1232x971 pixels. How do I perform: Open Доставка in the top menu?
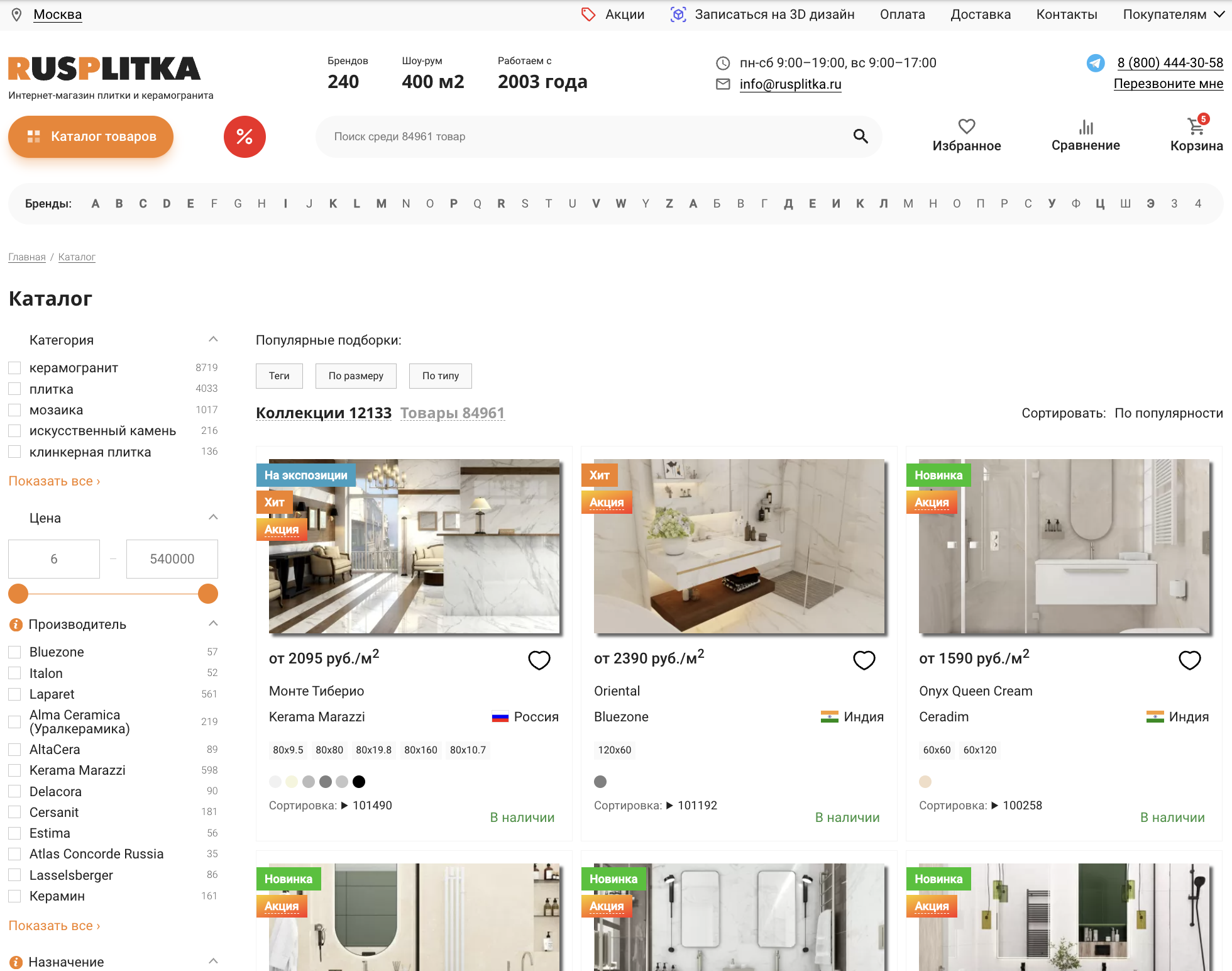pyautogui.click(x=980, y=14)
